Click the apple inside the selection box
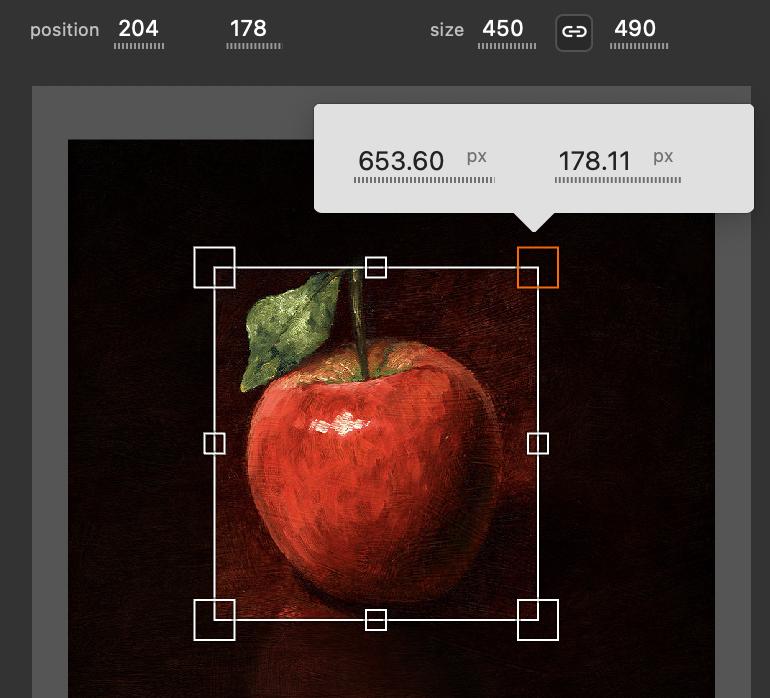 (x=373, y=472)
